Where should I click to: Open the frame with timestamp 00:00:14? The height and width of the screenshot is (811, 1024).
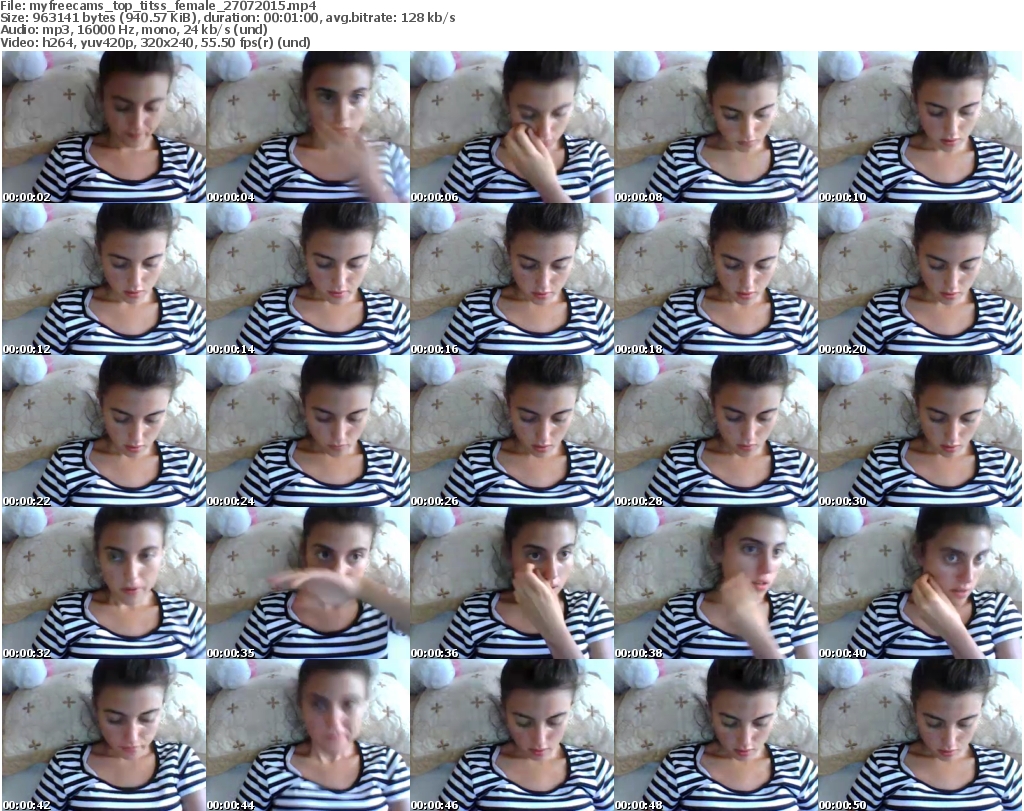(x=308, y=279)
